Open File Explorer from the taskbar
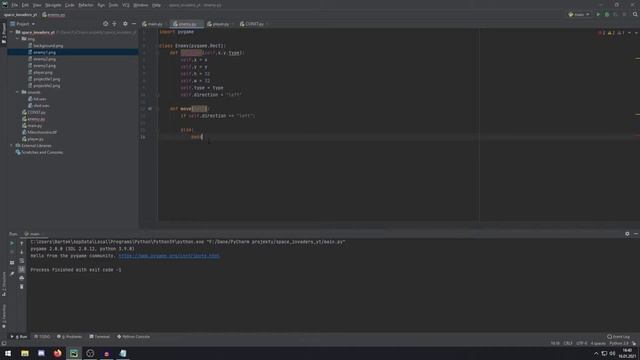The height and width of the screenshot is (360, 640). point(25,353)
